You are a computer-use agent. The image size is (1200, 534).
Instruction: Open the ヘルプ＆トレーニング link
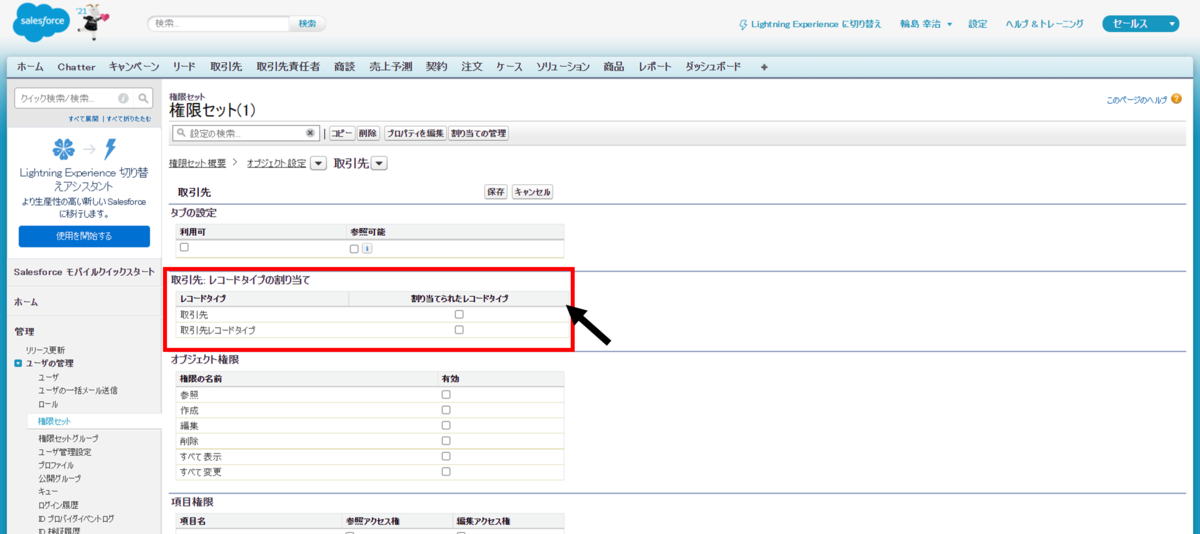pyautogui.click(x=1044, y=24)
